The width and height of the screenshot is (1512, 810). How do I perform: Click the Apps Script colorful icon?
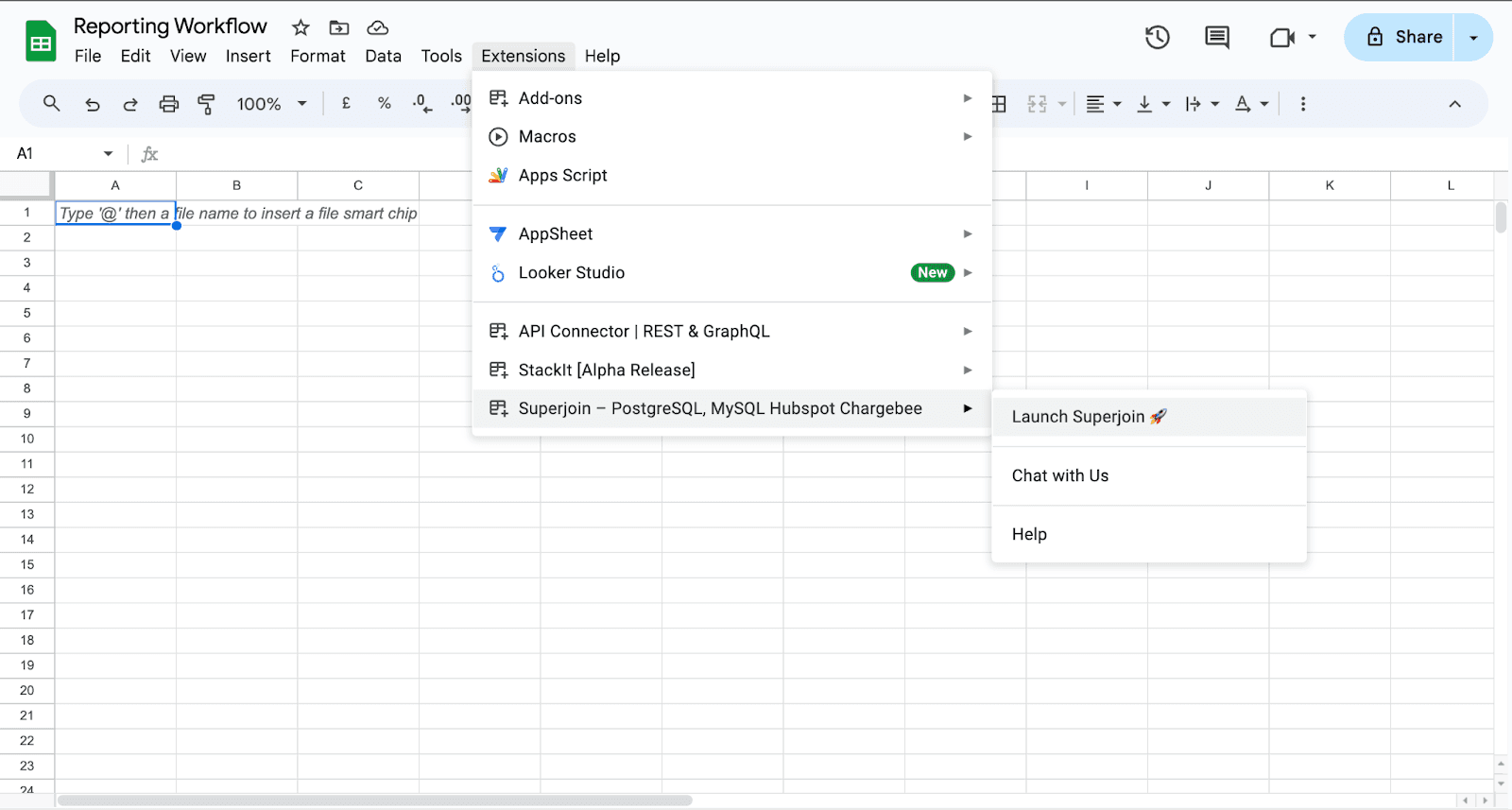[x=498, y=175]
